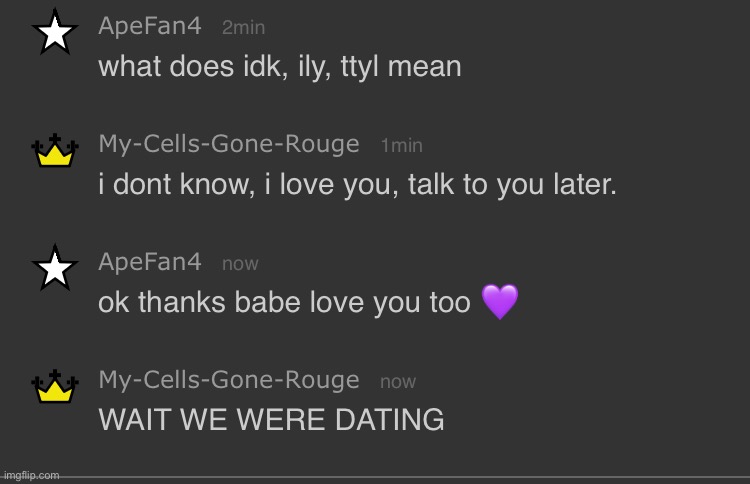
Task: Open ApeFan4 profile from the 2min comment
Action: 150,26
